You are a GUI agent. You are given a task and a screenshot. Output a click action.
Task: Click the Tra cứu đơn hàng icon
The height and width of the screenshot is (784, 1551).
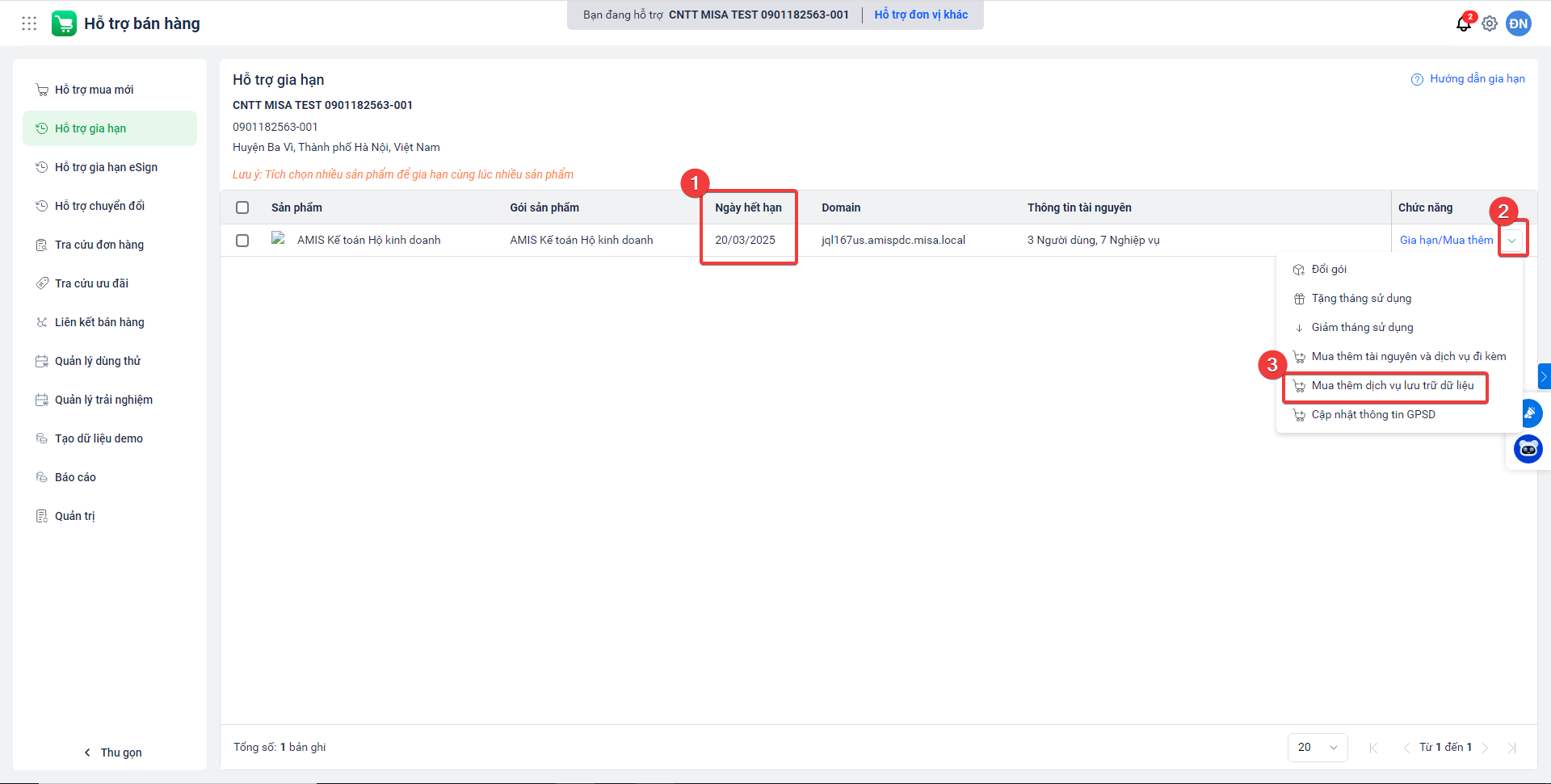(42, 245)
